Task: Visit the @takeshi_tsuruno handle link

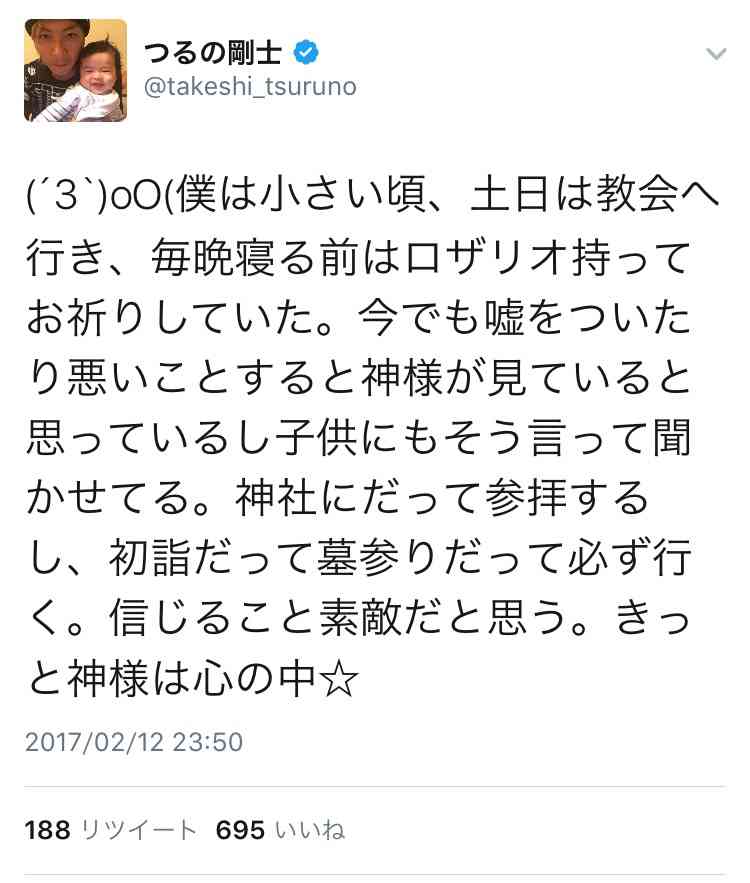Action: (250, 87)
